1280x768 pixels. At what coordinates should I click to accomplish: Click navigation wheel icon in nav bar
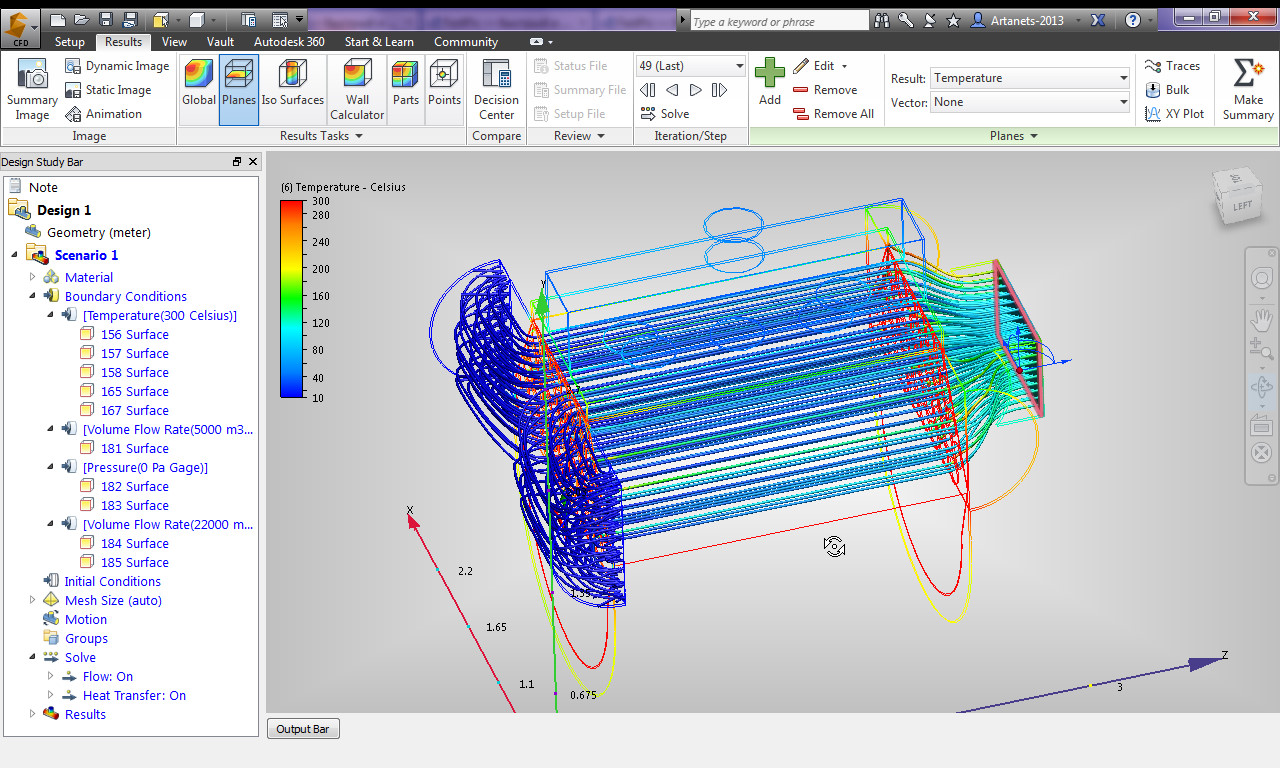tap(1261, 279)
